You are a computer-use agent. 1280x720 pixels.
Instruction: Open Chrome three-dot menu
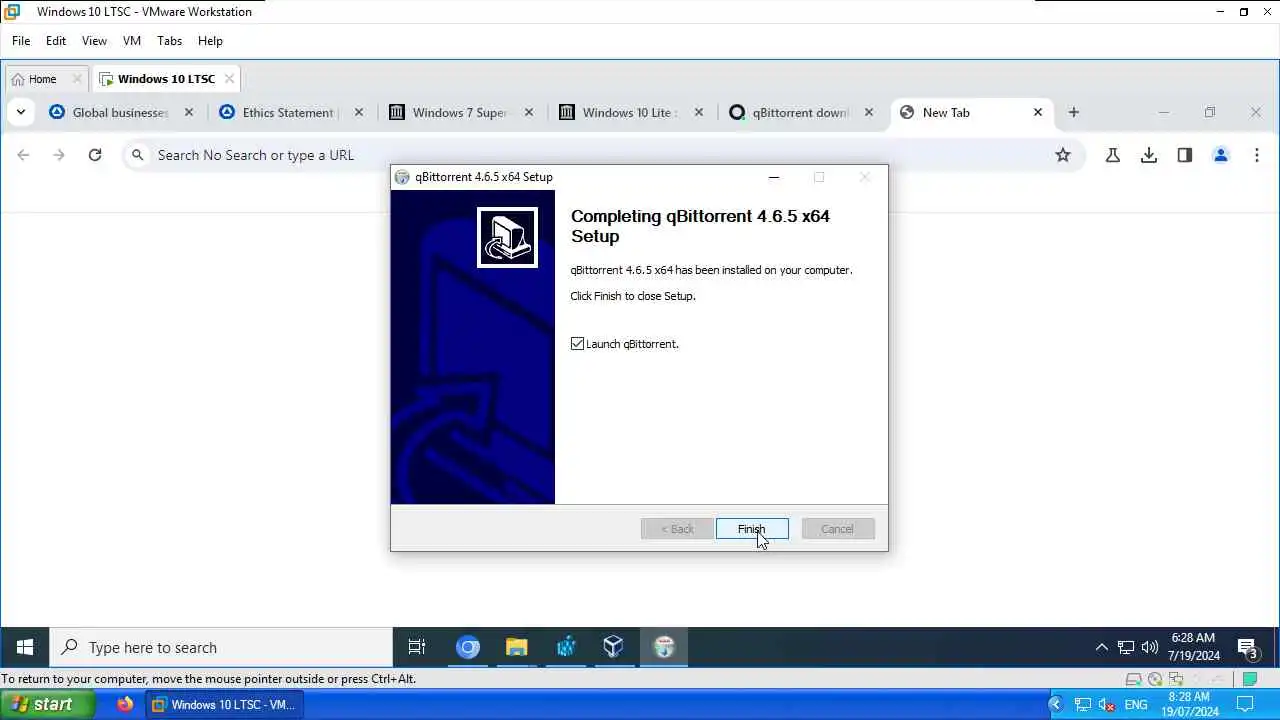coord(1257,155)
